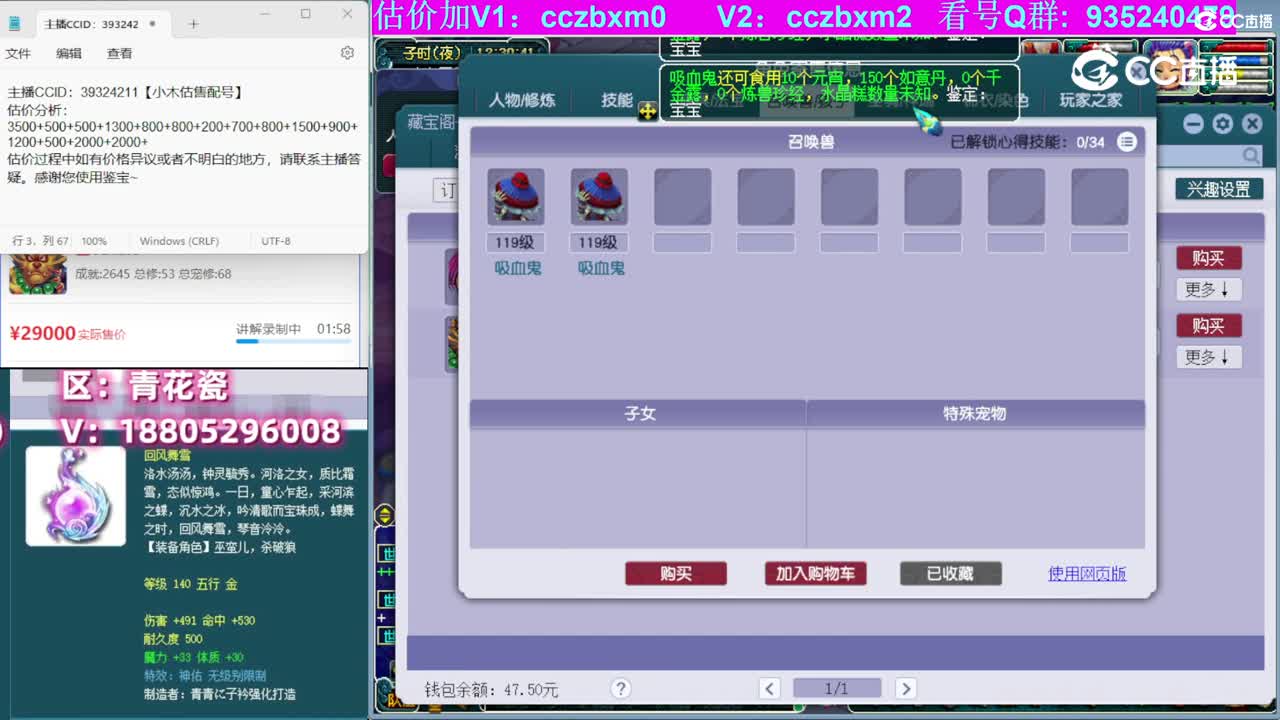
Task: Open the settings gear on 藏宝阁 window
Action: tap(1222, 124)
